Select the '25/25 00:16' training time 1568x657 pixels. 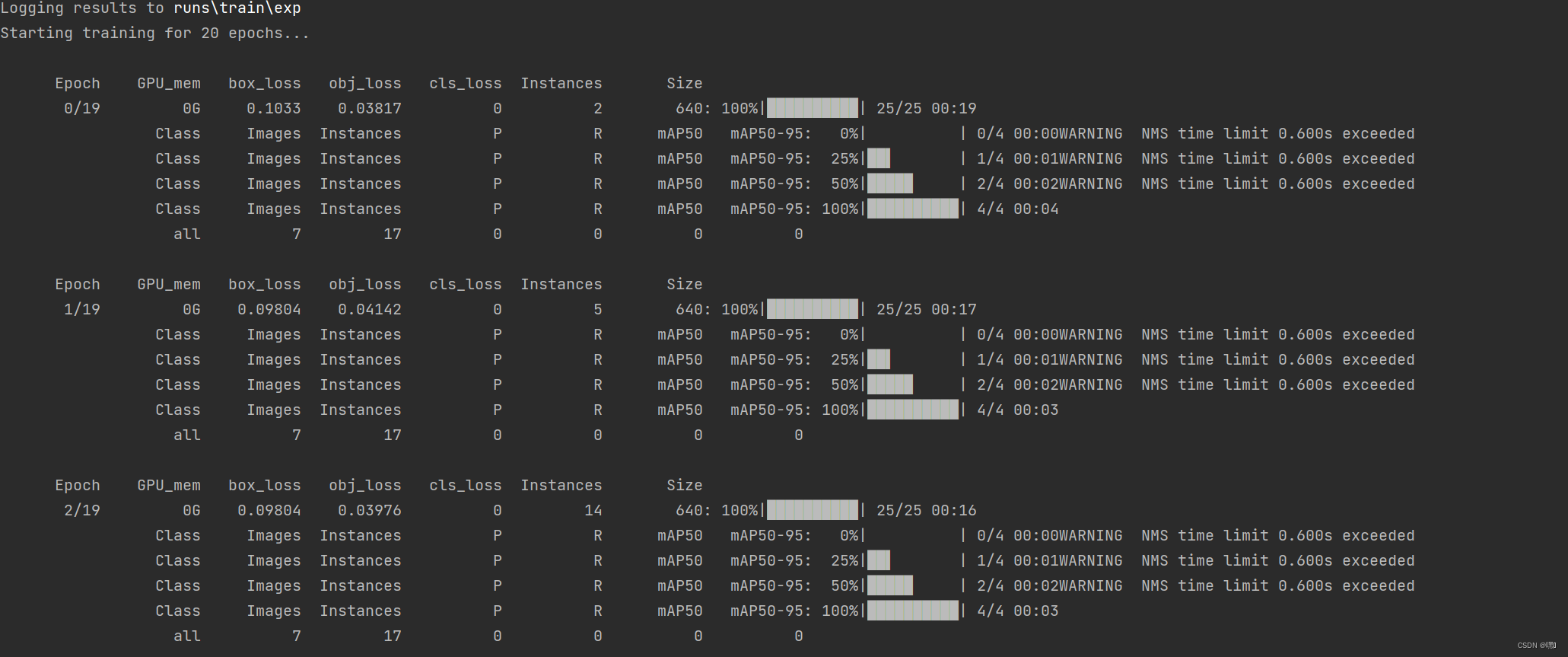(927, 511)
